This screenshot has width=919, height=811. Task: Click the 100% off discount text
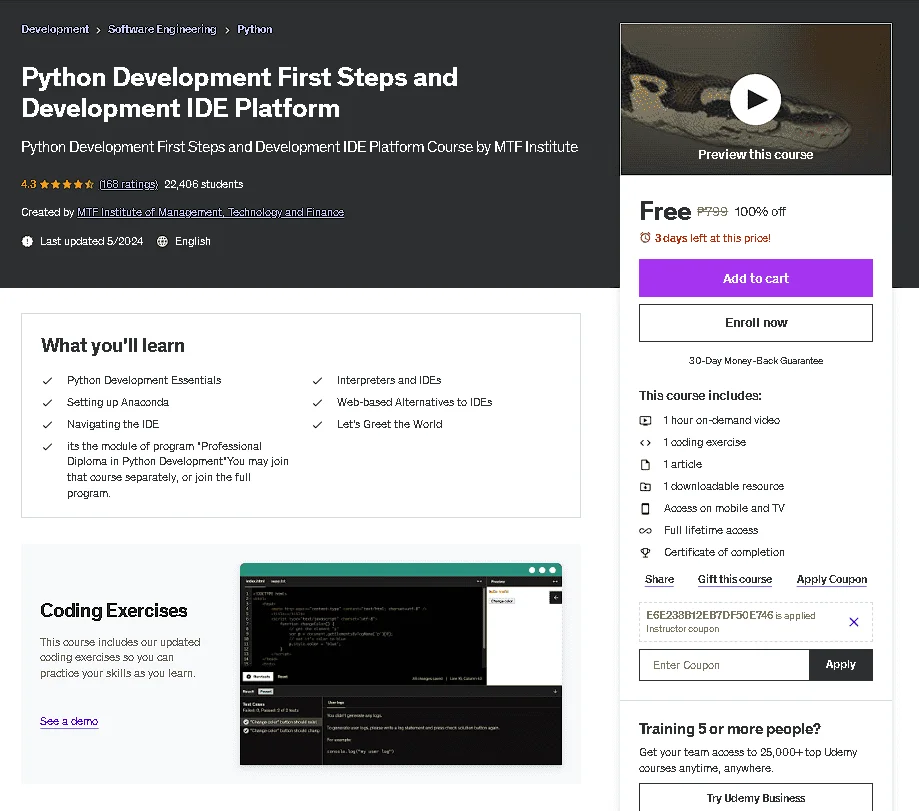(x=760, y=212)
